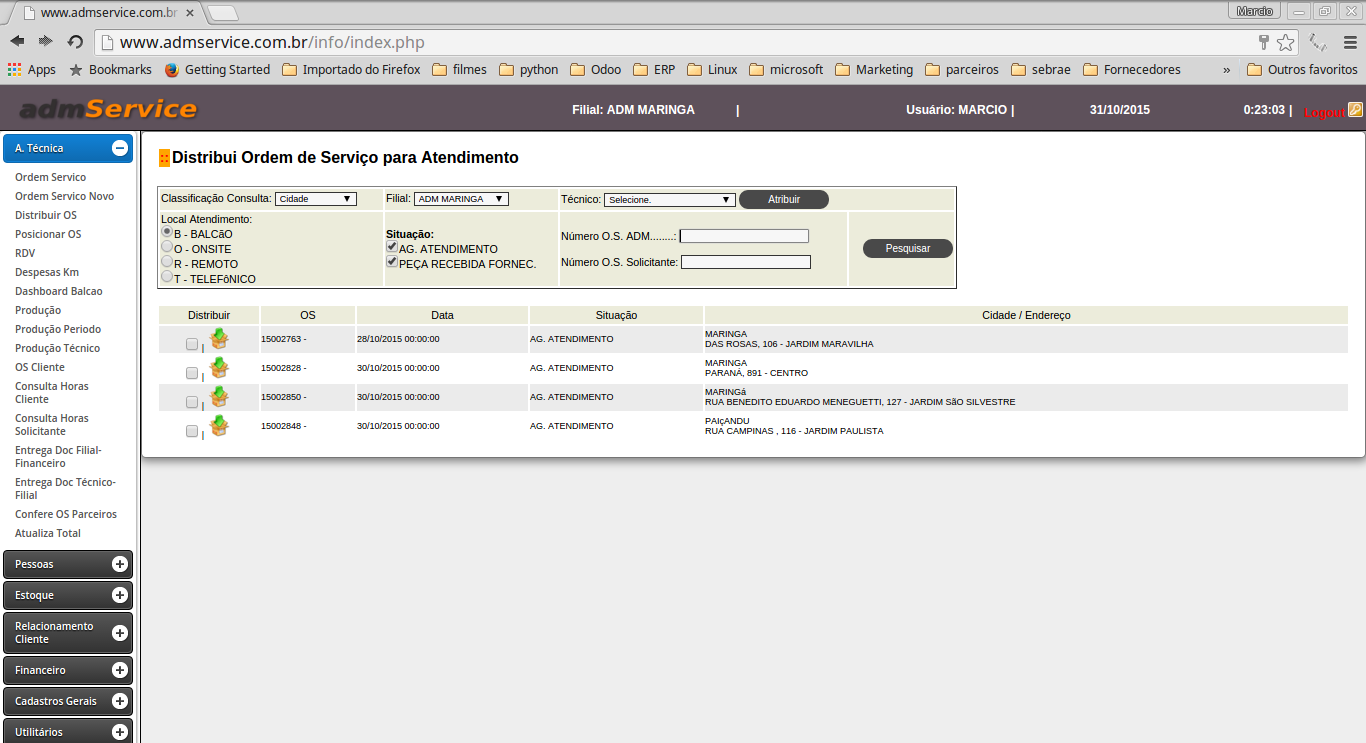Viewport: 1366px width, 743px height.
Task: Click the package icon for OS 15002828
Action: (219, 368)
